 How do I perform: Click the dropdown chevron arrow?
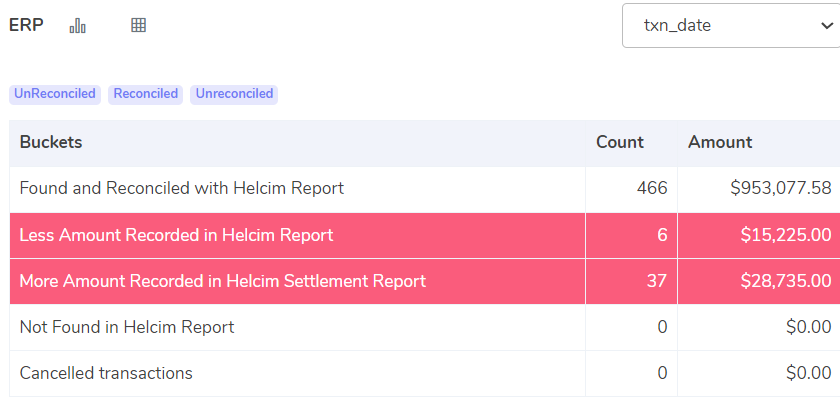(x=827, y=25)
